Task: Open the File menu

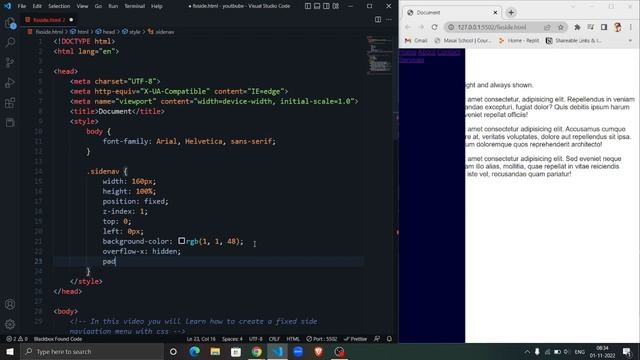Action: click(x=22, y=6)
